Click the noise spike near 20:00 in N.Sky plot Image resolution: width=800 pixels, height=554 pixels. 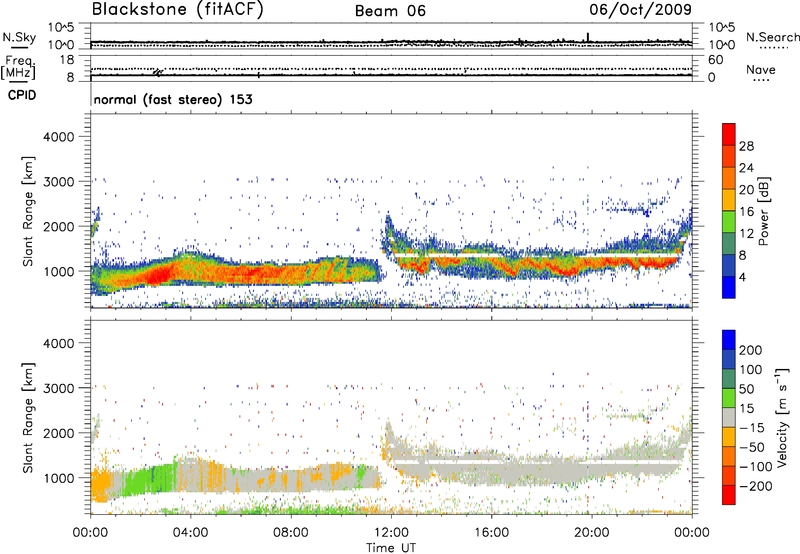[588, 37]
